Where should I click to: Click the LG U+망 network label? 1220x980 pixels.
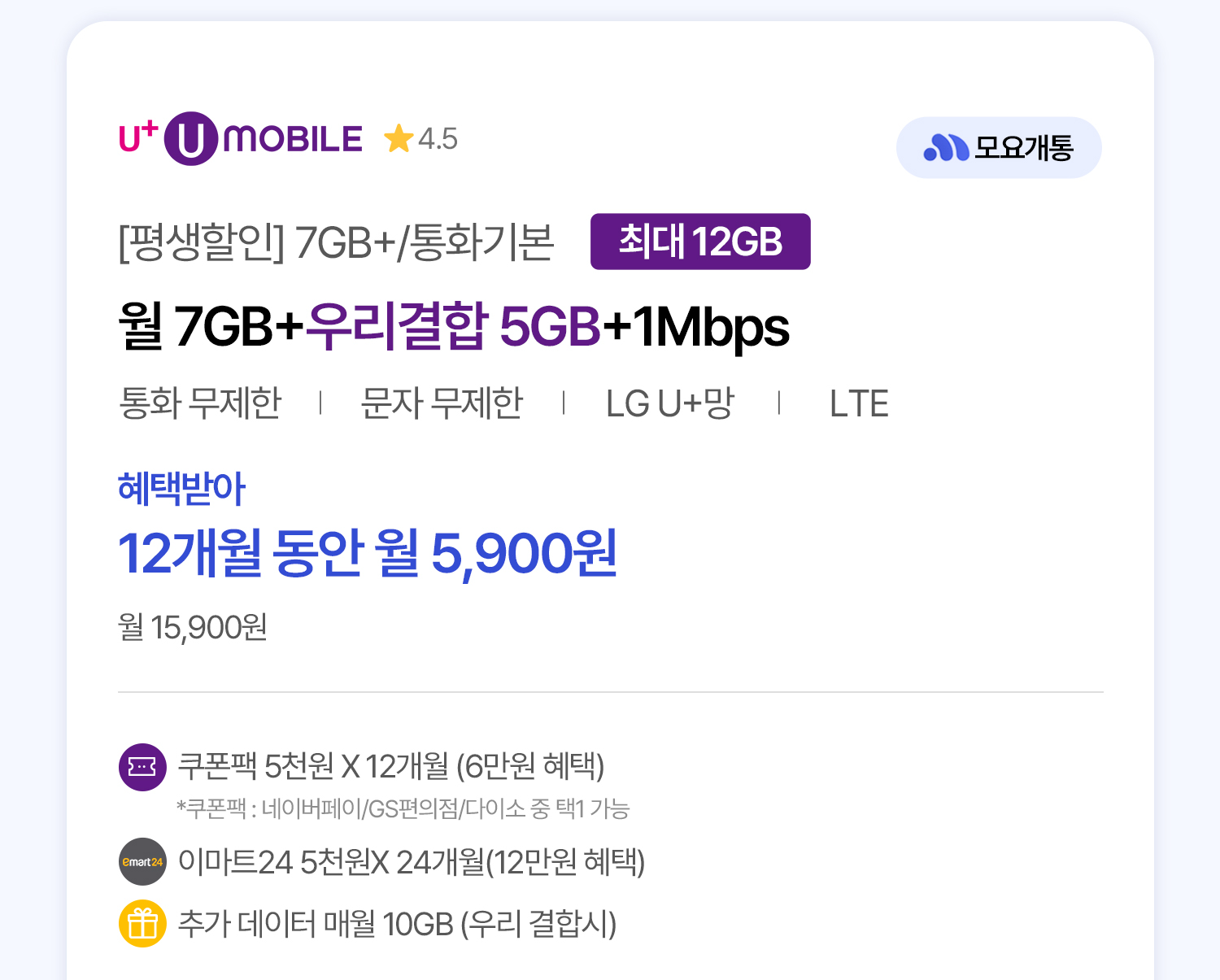tap(669, 403)
